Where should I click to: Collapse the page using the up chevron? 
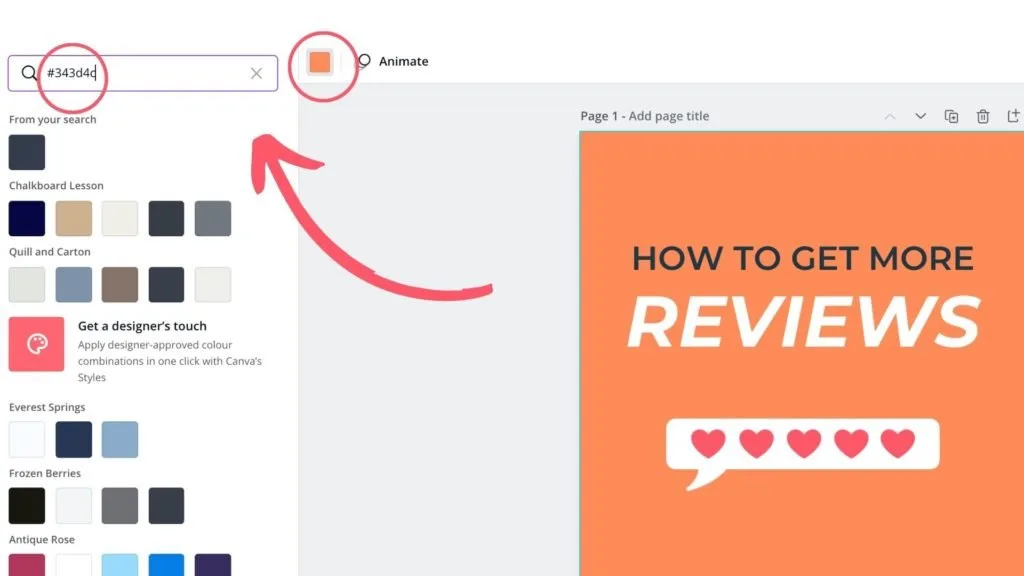click(890, 116)
